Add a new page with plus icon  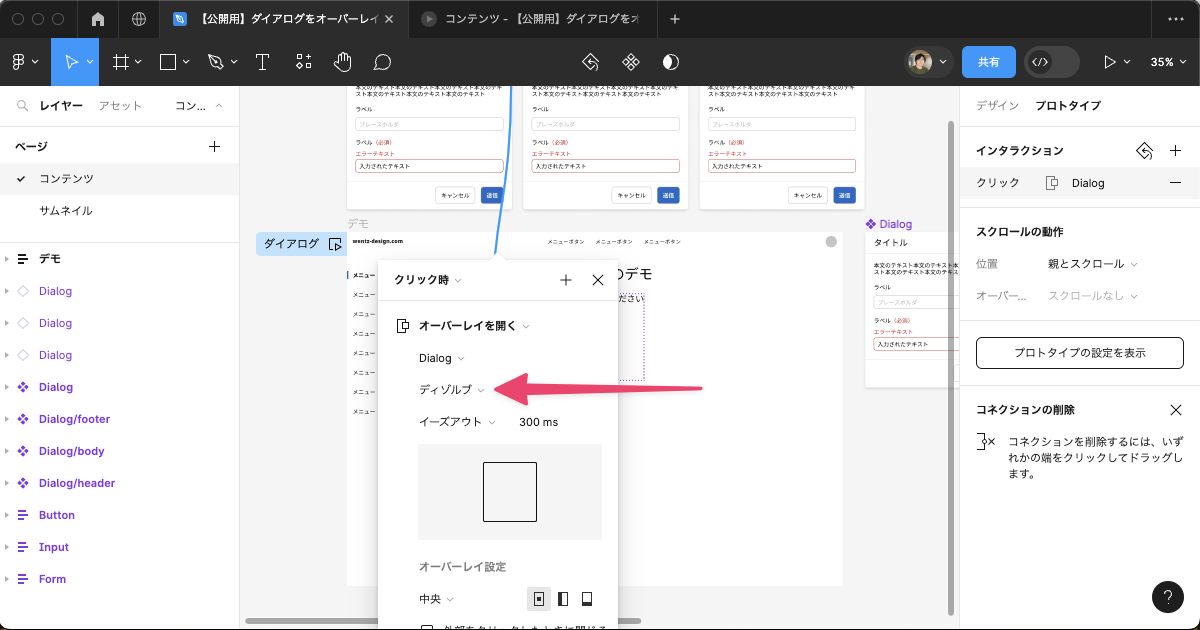tap(214, 147)
